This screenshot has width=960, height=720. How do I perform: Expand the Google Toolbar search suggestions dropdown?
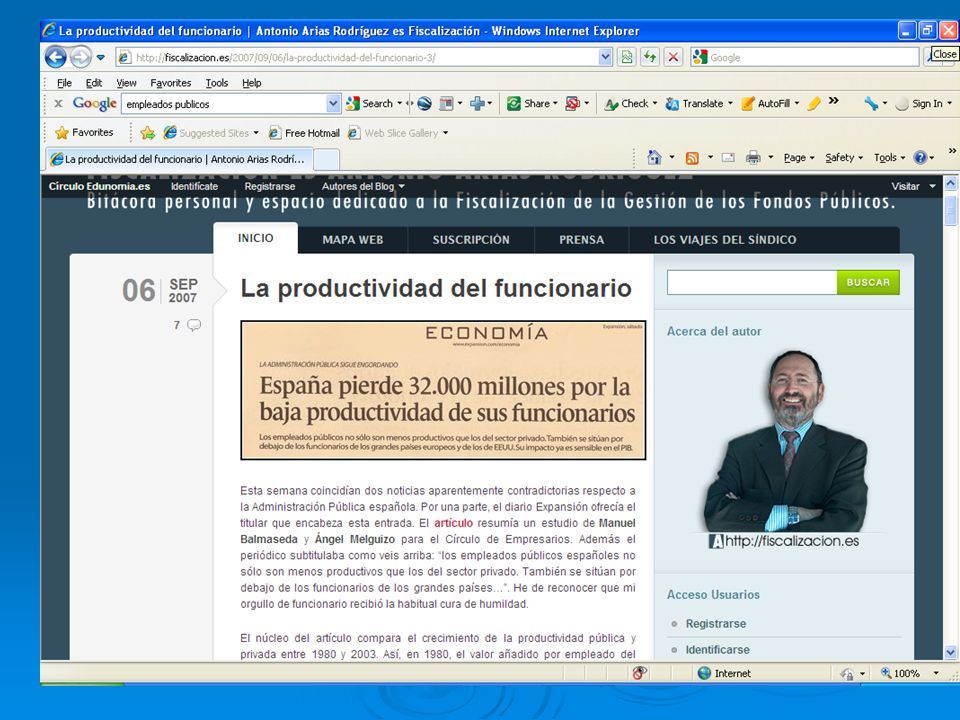tap(333, 104)
